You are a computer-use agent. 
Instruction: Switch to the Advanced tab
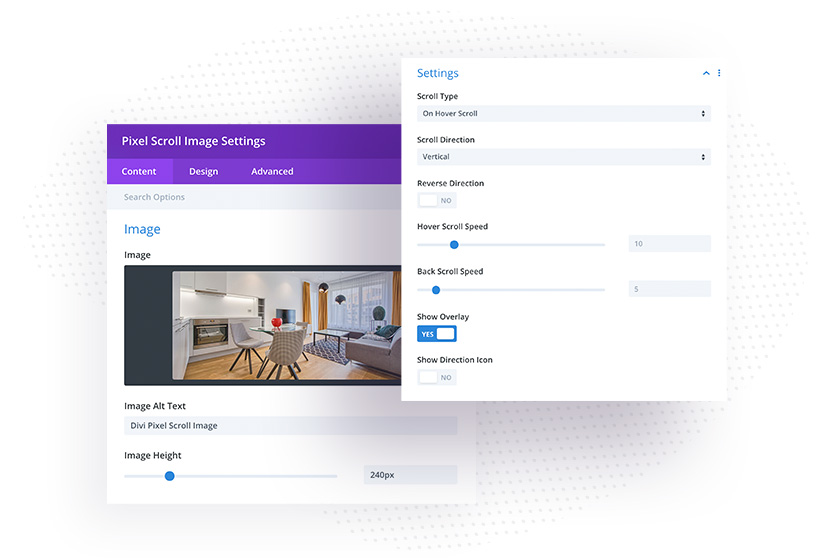(x=272, y=172)
